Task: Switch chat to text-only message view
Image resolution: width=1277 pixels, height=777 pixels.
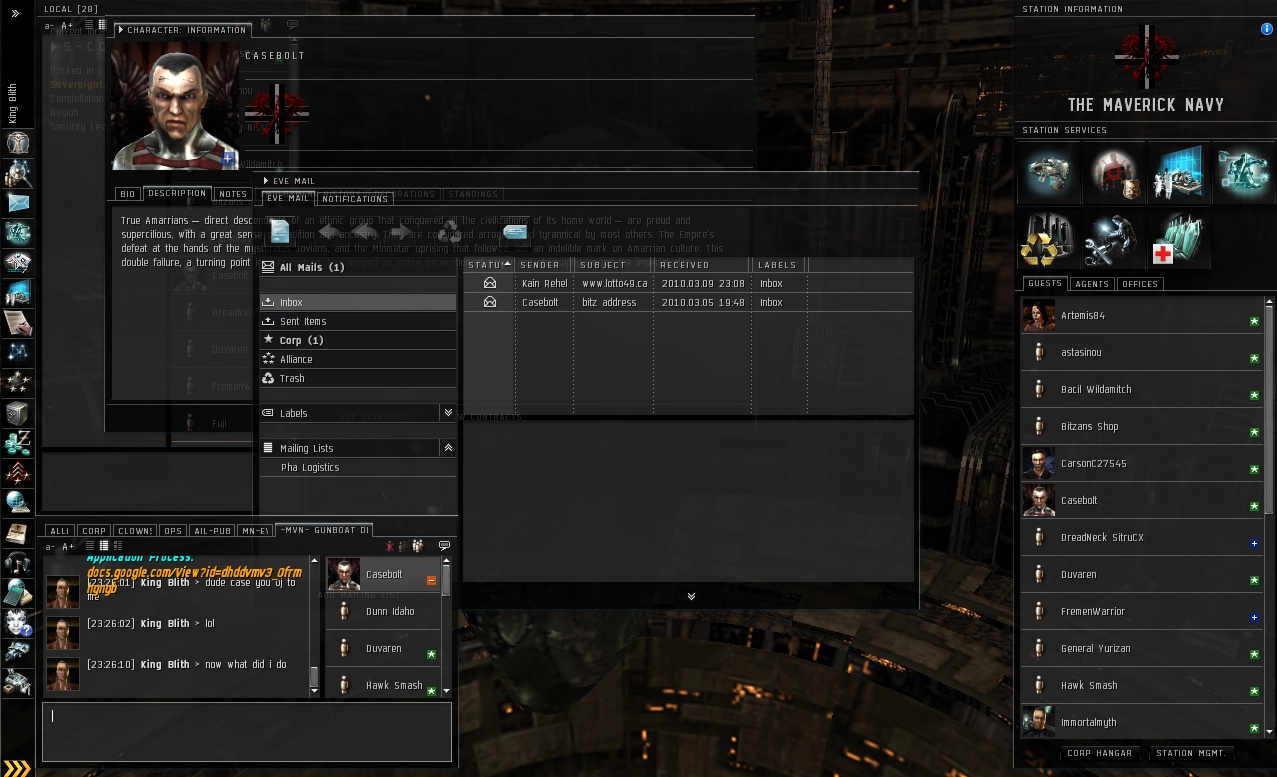Action: pos(89,546)
